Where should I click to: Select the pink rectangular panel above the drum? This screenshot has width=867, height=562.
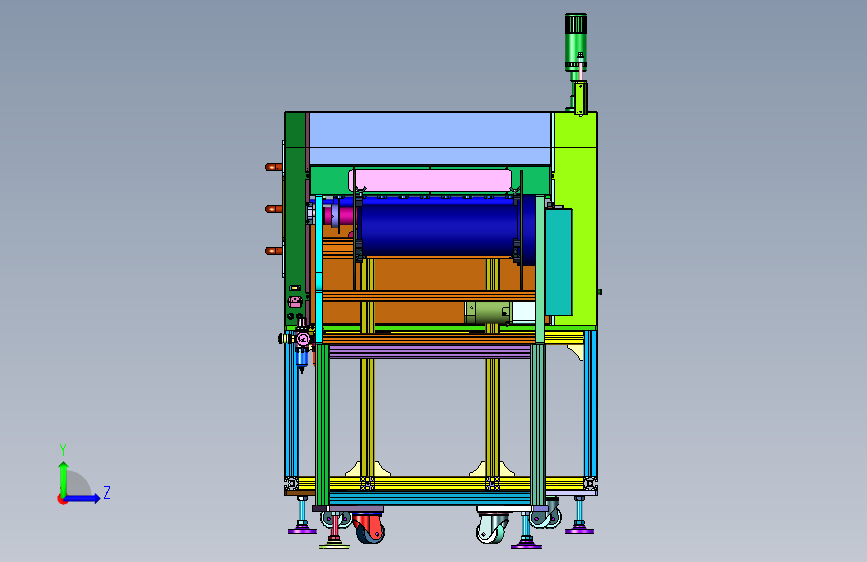coord(430,181)
